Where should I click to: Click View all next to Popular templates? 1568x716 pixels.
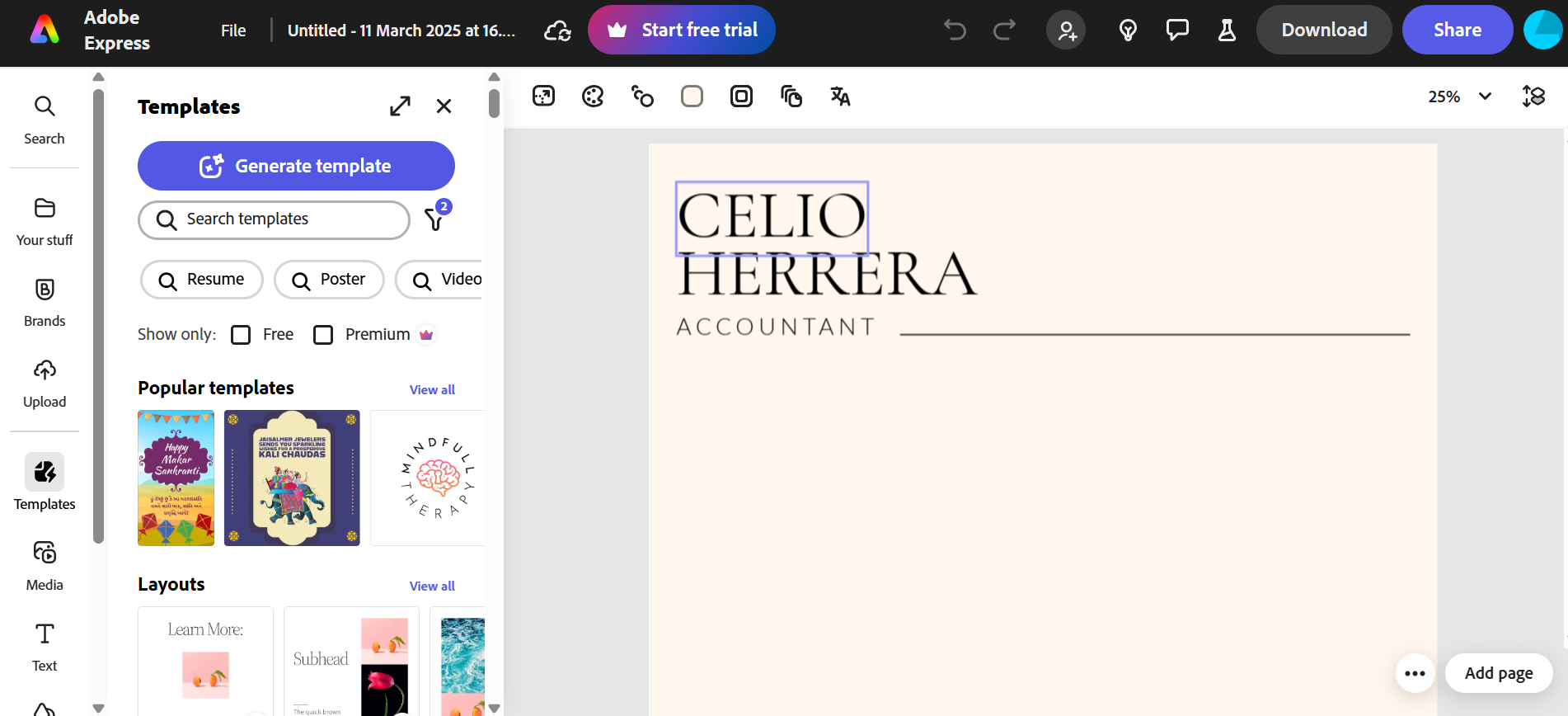[x=432, y=390]
